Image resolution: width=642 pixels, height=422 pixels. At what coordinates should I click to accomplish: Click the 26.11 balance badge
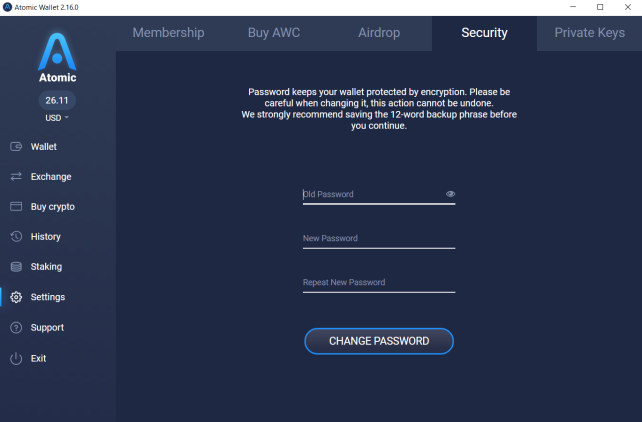point(57,100)
